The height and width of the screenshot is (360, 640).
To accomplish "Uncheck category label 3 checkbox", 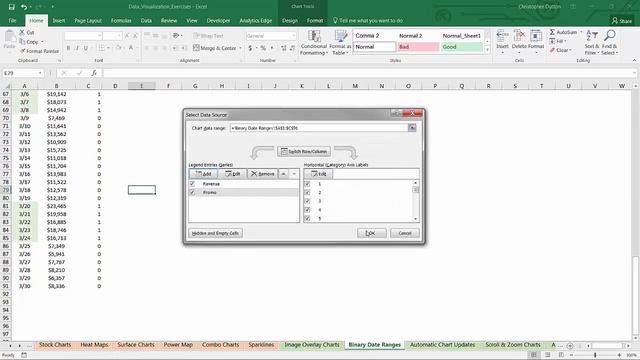I will click(x=307, y=201).
